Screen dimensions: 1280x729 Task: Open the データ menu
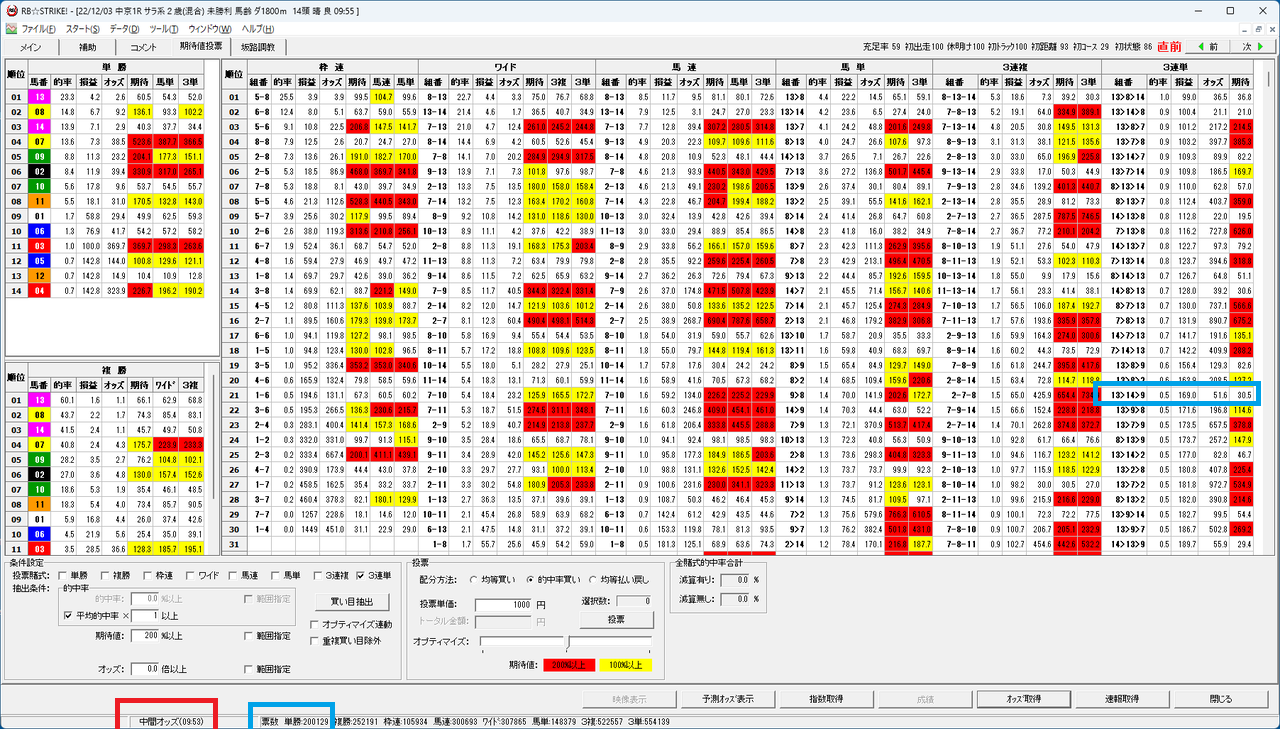pos(125,29)
